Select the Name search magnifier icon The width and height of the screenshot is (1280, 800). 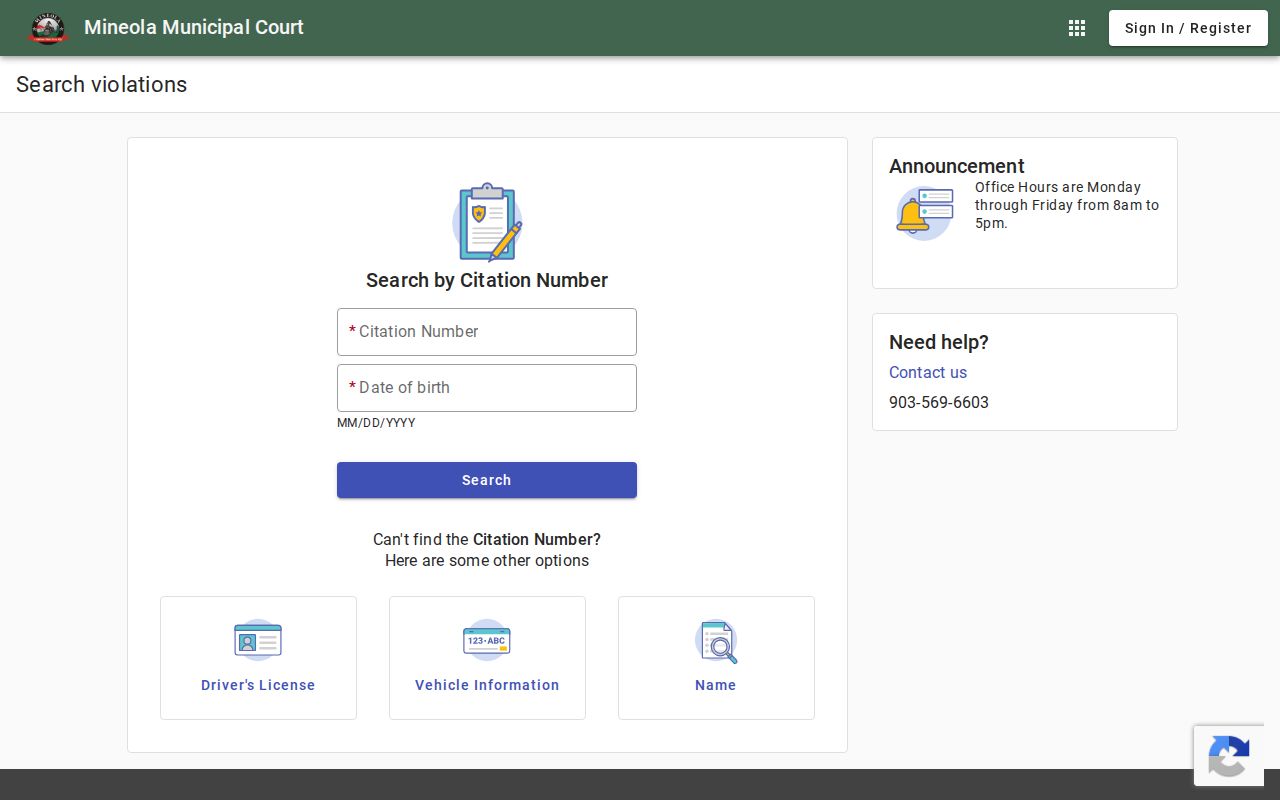click(x=716, y=641)
